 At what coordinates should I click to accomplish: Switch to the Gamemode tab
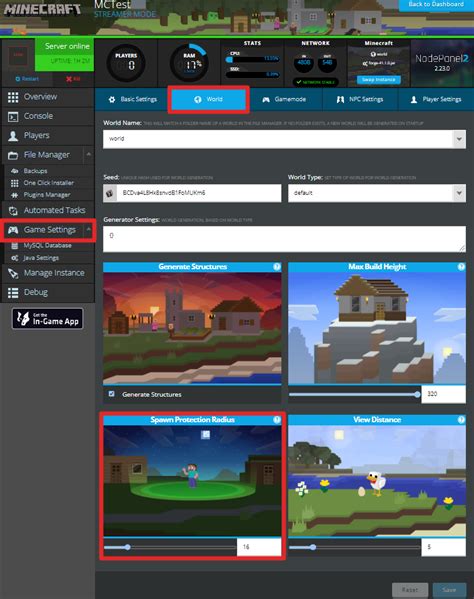click(284, 100)
